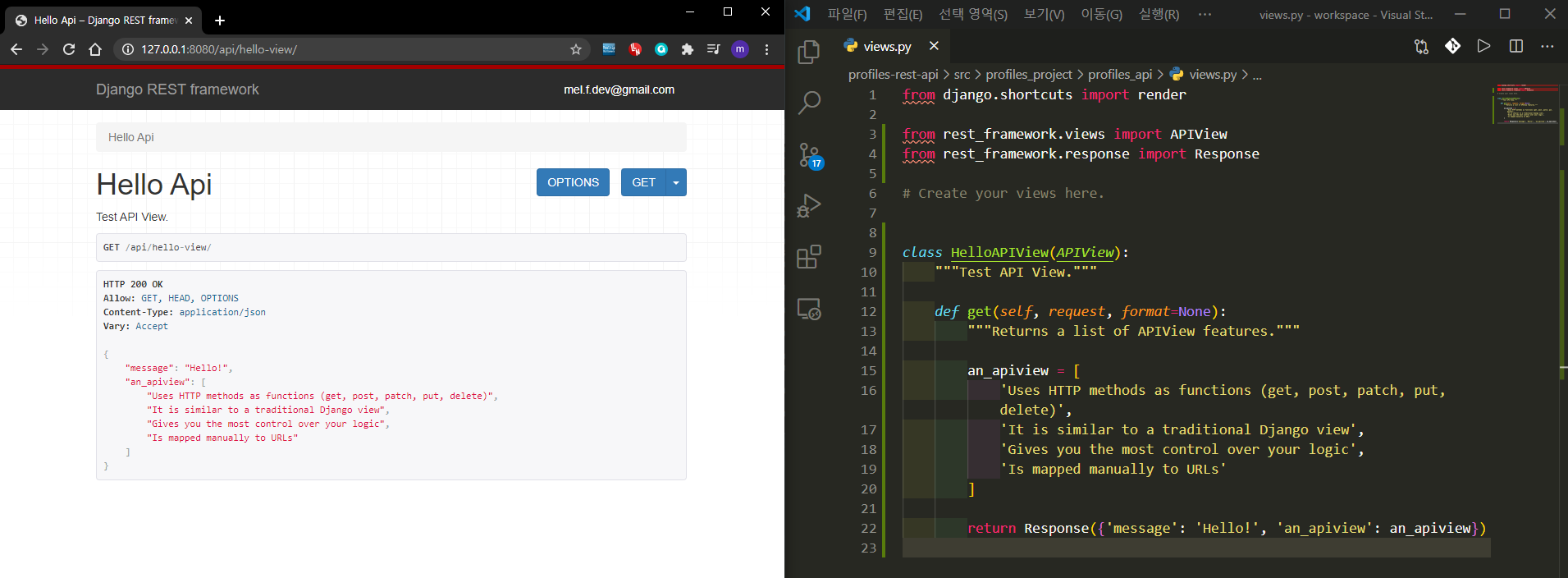Click the '# Create your views here.' comment
The image size is (1568, 578).
(1003, 193)
